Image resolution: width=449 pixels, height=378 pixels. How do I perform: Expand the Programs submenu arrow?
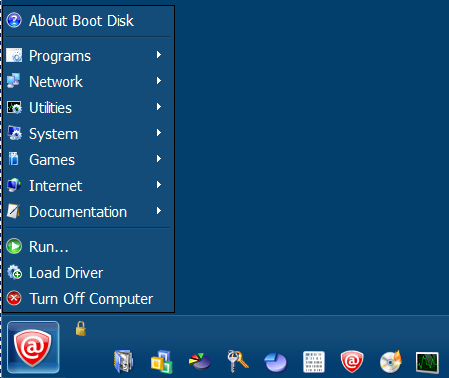click(x=159, y=55)
